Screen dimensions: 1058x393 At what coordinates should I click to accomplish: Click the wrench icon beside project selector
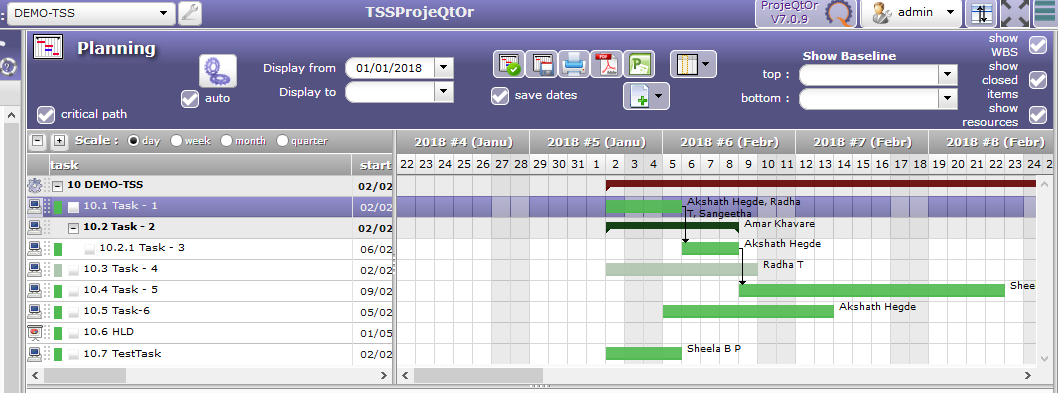(190, 13)
